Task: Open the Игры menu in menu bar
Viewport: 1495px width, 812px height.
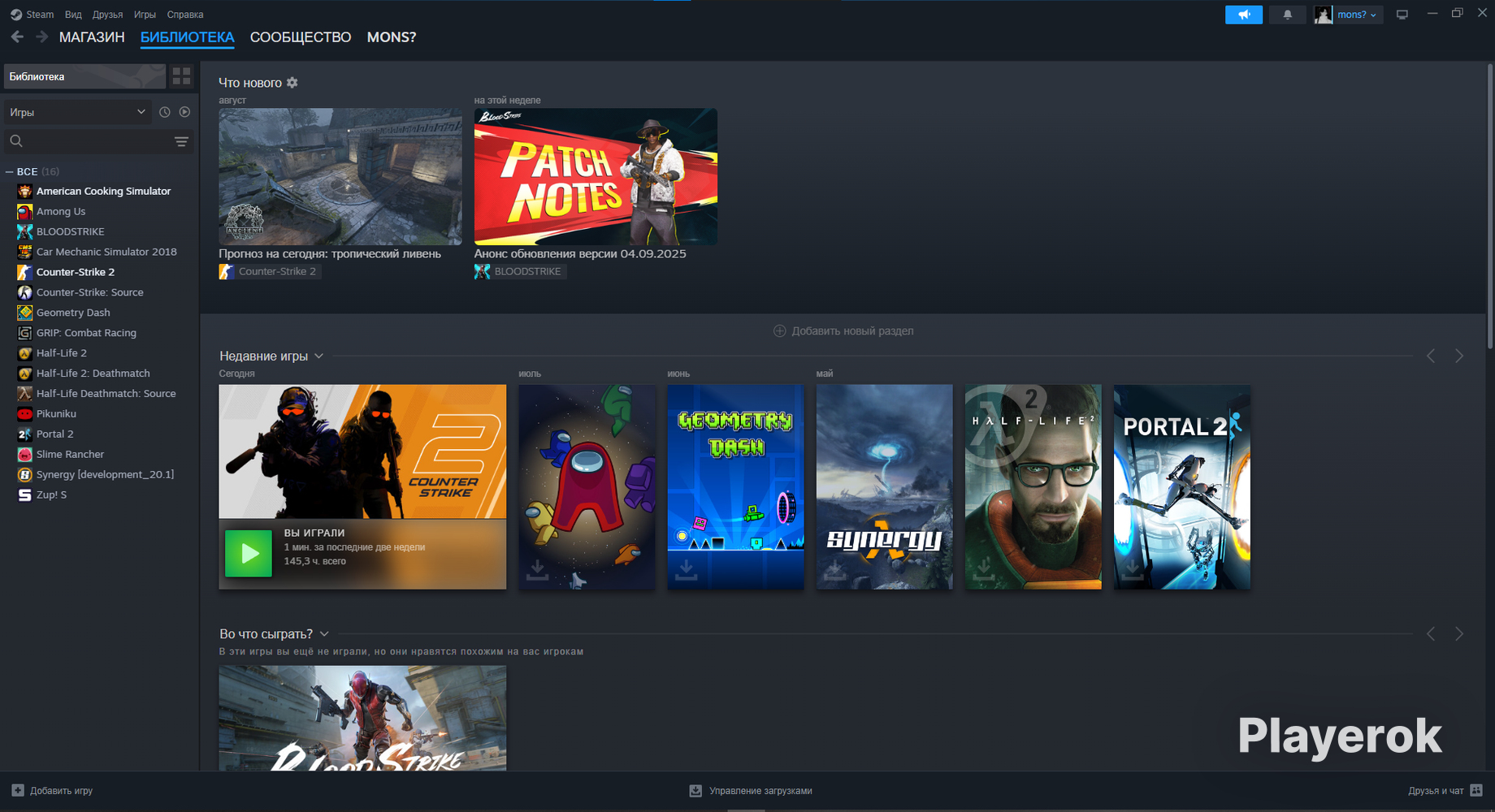Action: coord(145,15)
